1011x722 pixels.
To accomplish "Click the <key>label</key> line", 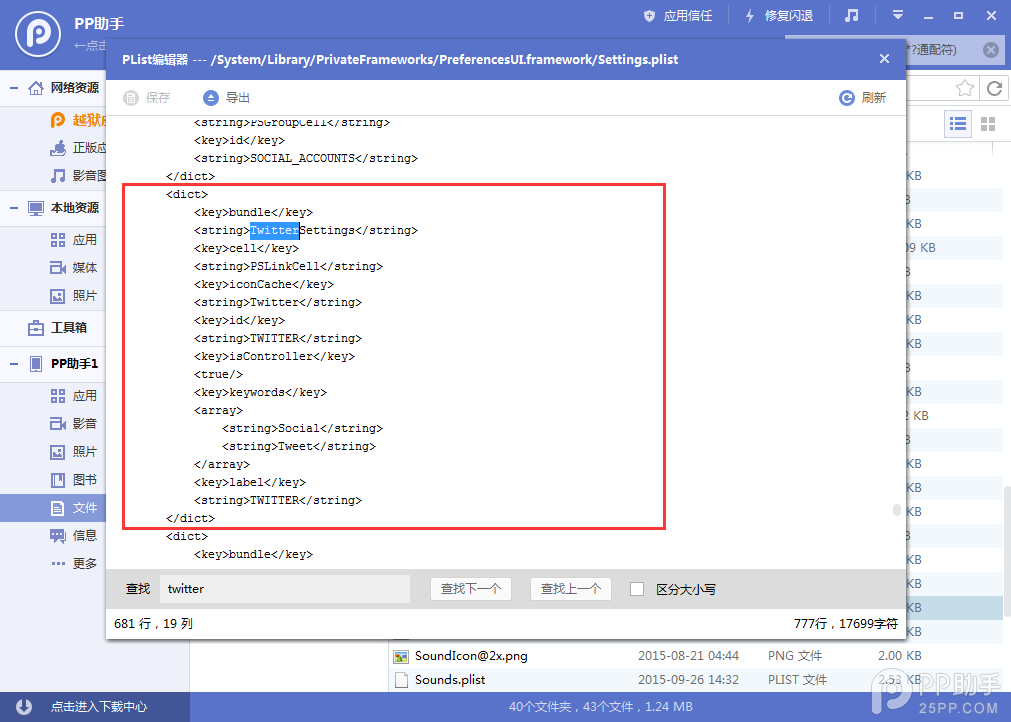I will 250,482.
